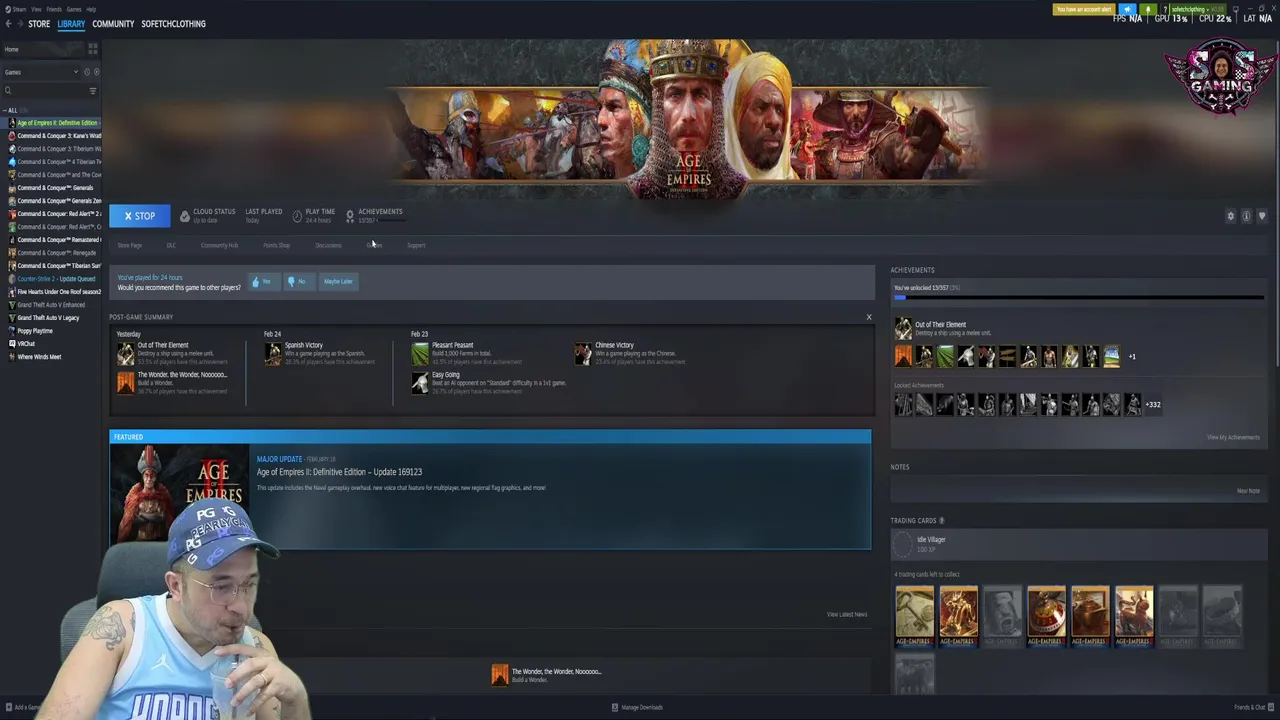Open game settings gear icon

click(x=1231, y=216)
